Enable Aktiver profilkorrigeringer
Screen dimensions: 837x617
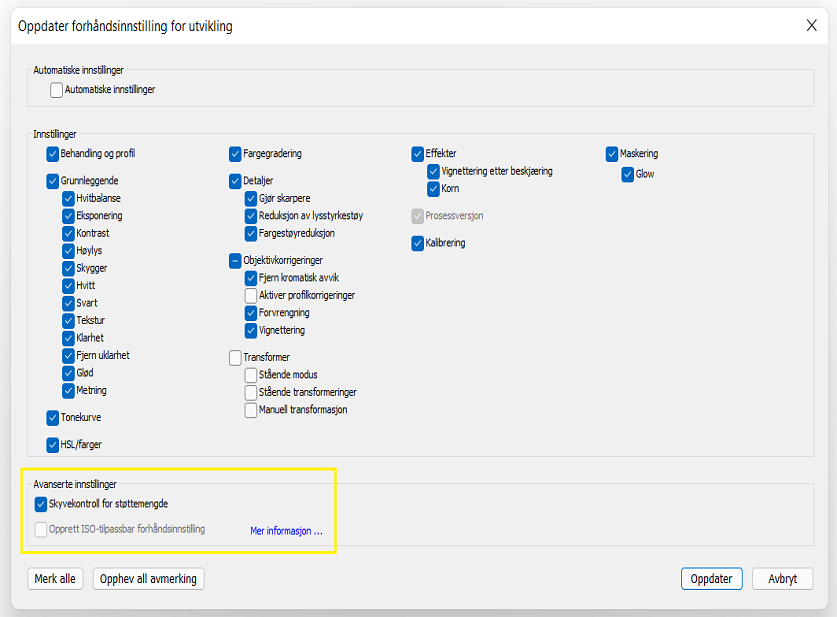pos(252,296)
